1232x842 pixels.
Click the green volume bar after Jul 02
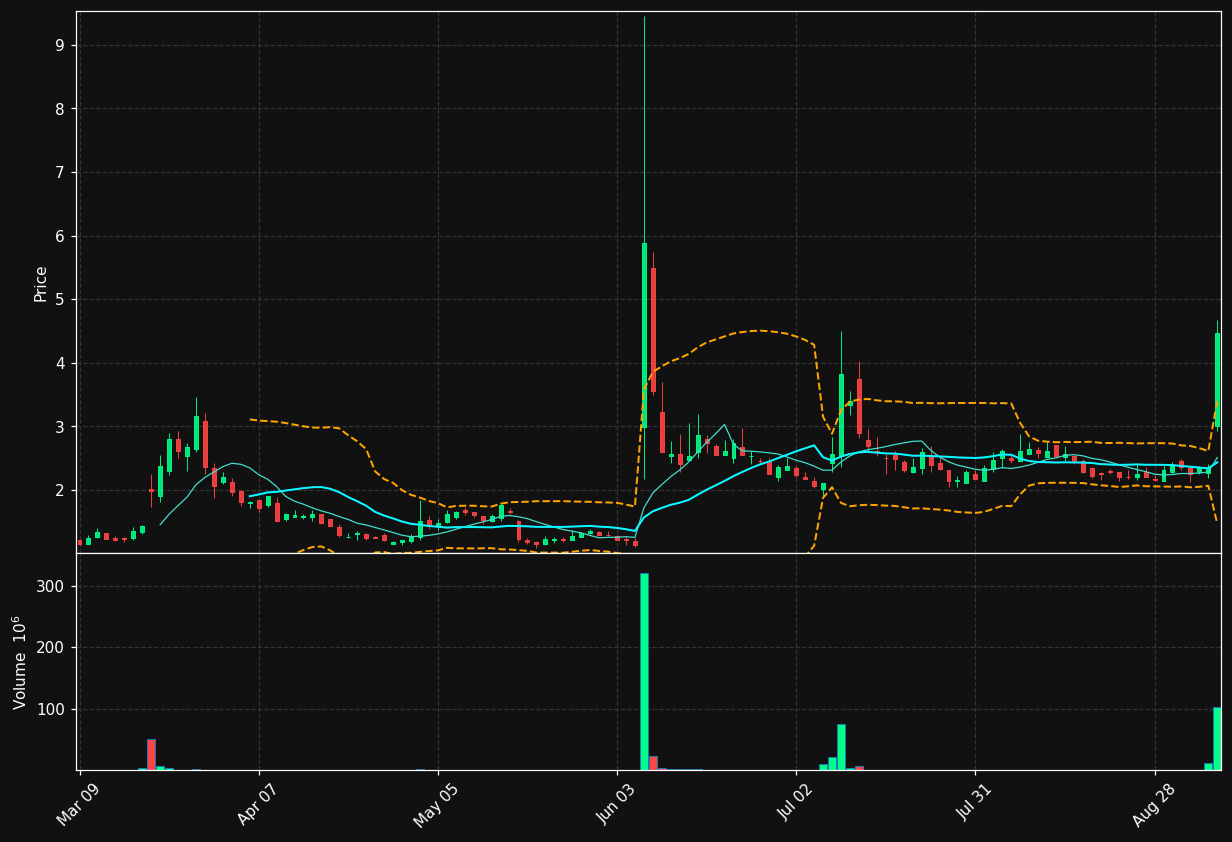click(x=841, y=747)
